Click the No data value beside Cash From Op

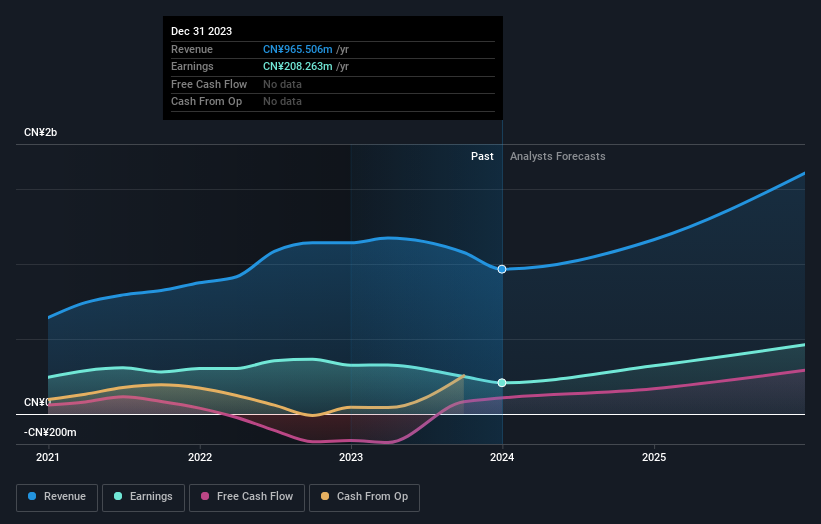[282, 102]
